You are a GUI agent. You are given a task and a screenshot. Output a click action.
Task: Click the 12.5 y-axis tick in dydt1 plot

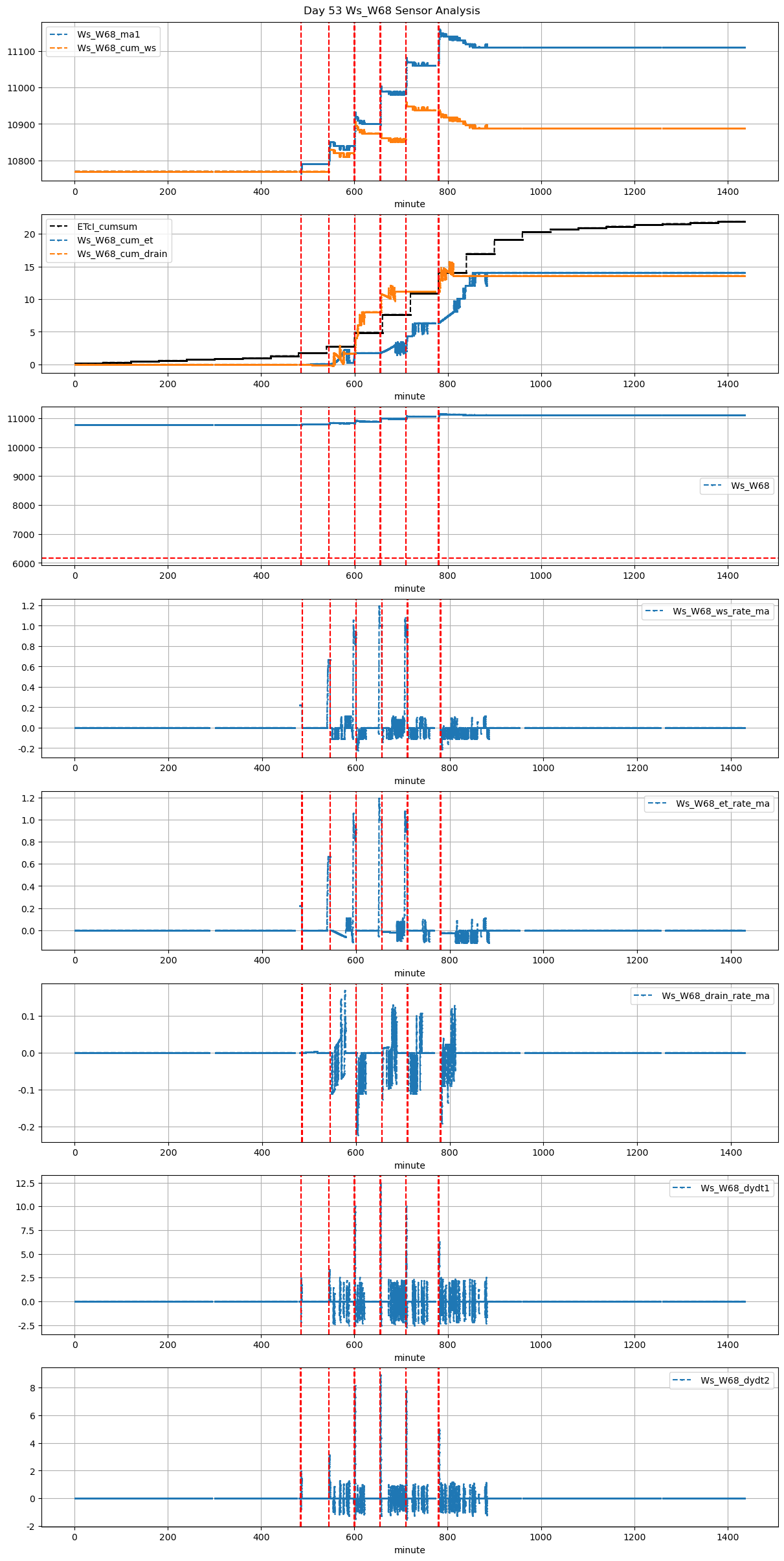click(x=27, y=1183)
